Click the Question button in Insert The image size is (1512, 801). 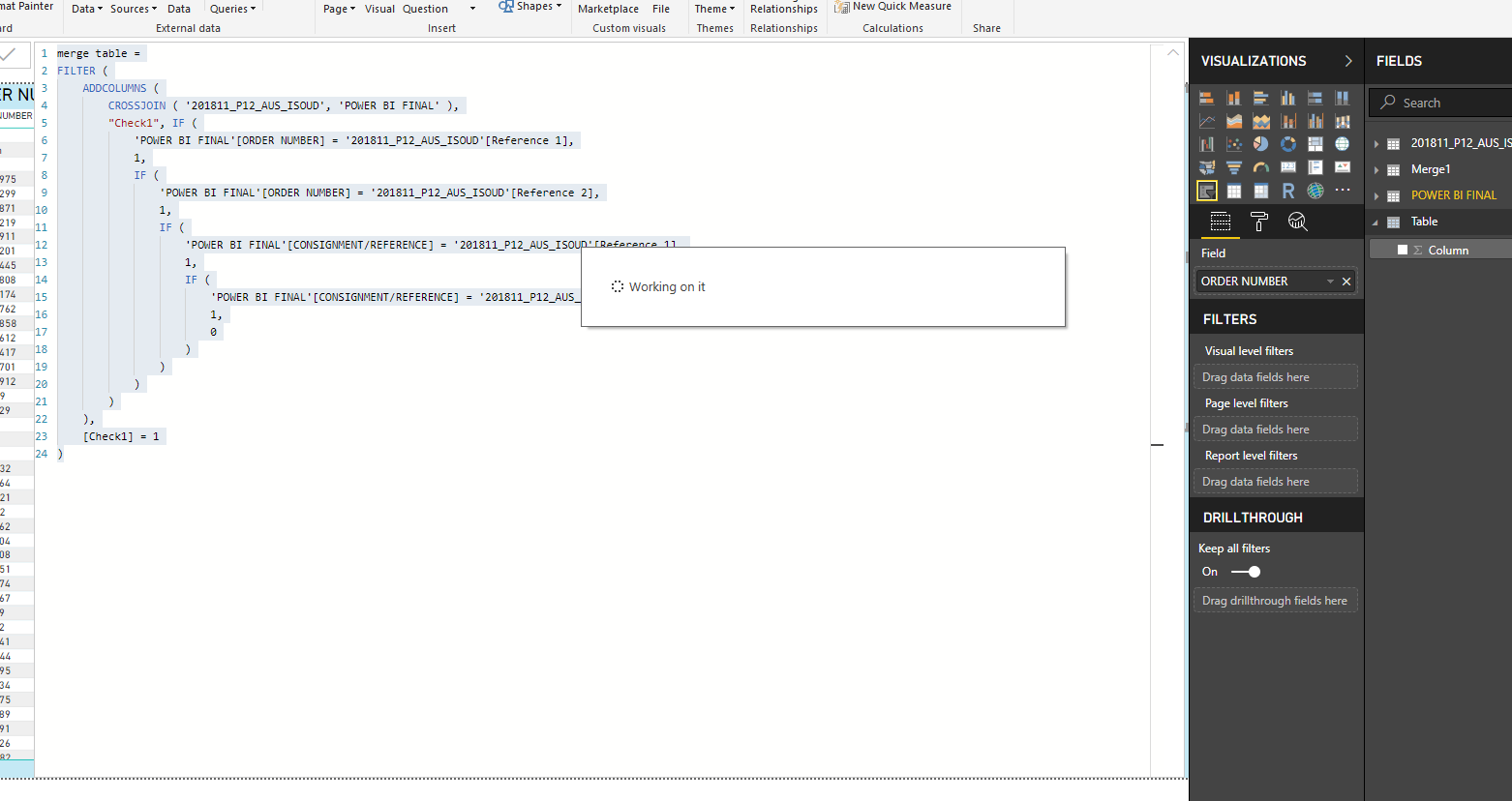click(x=425, y=9)
